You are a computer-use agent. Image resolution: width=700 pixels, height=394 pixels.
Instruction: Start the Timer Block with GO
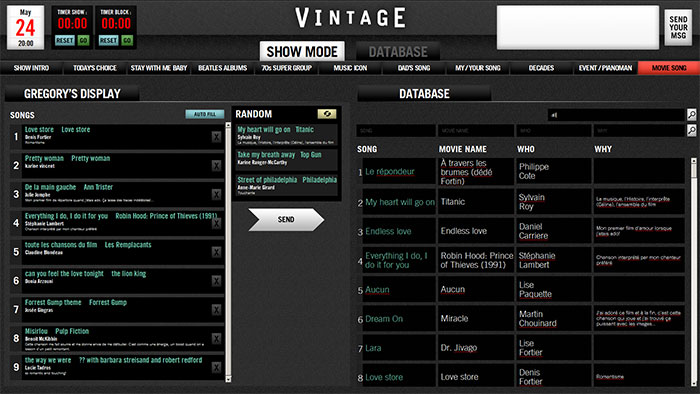127,41
